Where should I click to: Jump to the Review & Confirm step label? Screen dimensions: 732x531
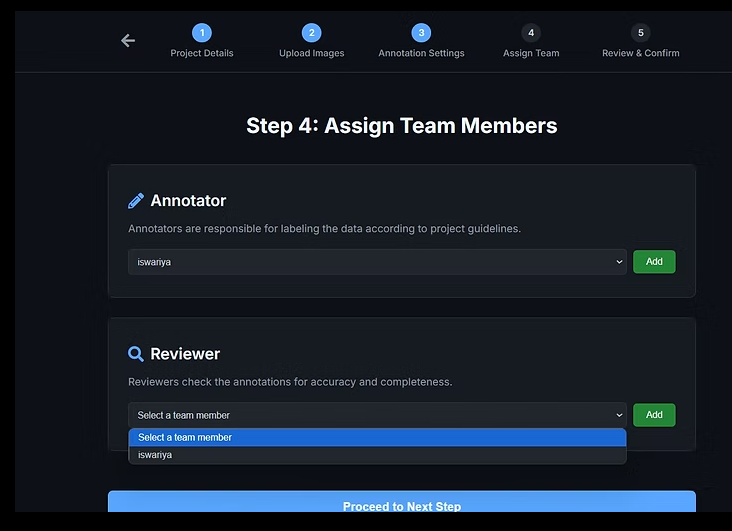click(x=640, y=53)
